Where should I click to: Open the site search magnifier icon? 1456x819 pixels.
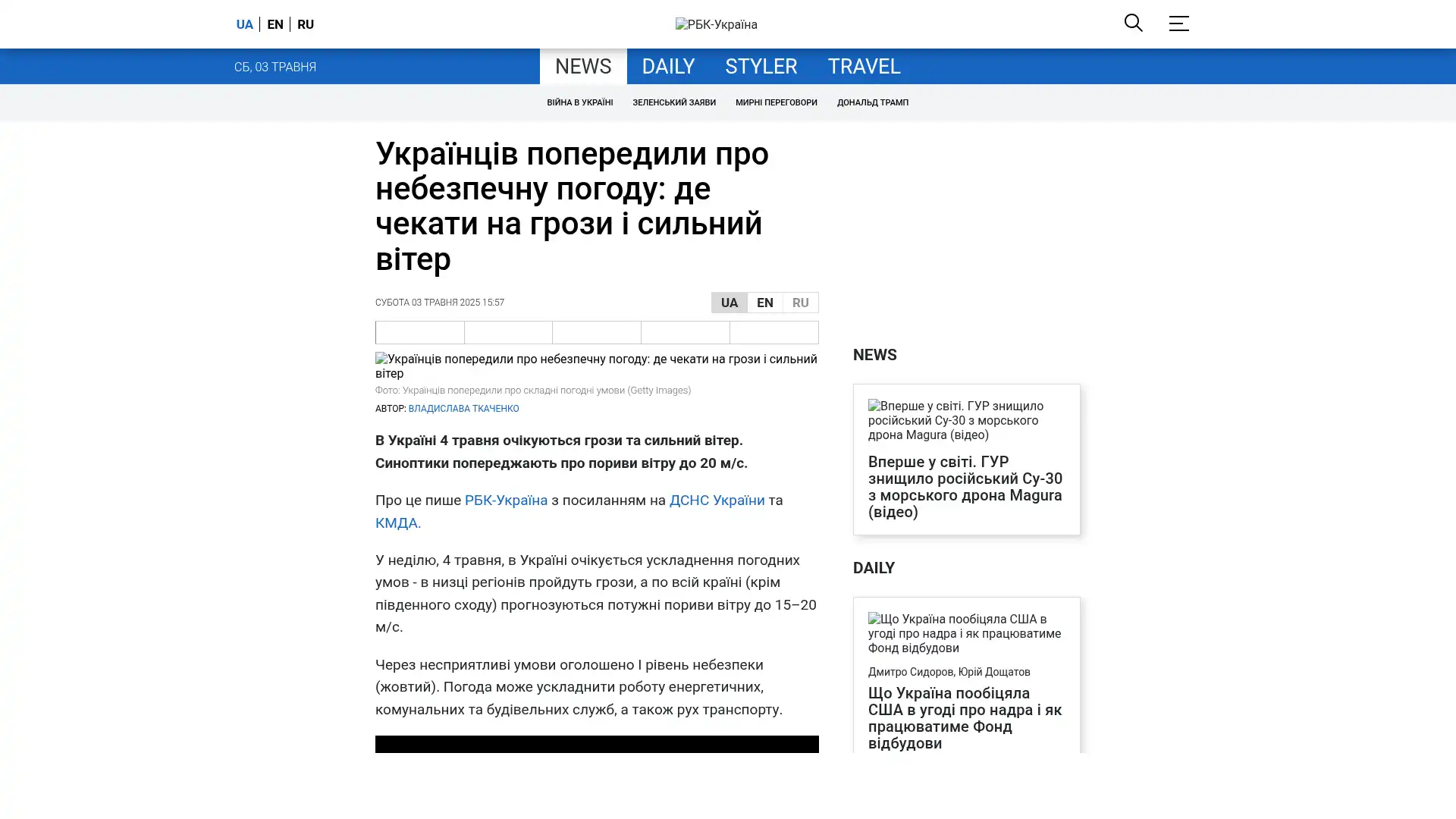click(x=1133, y=23)
